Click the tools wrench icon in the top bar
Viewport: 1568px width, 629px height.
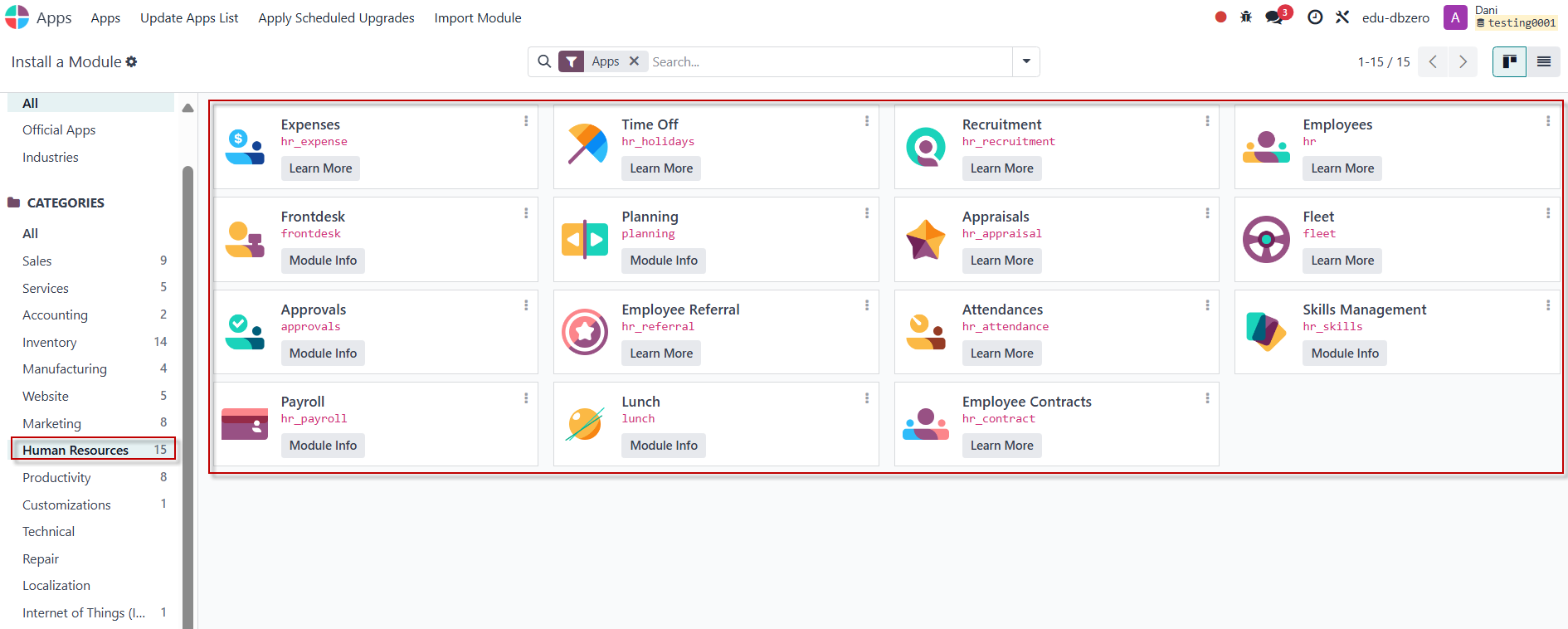coord(1342,17)
